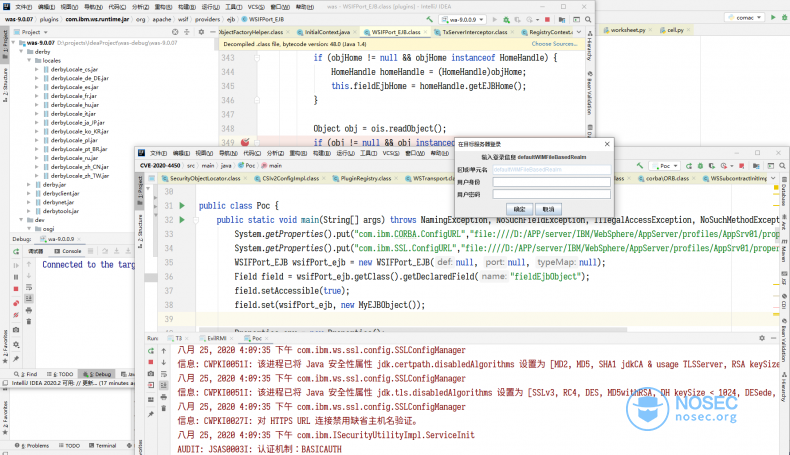Screen dimensions: 790x455
Task: Click the rerun icon in CVE-2020-4450 toolbar
Action: click(689, 166)
